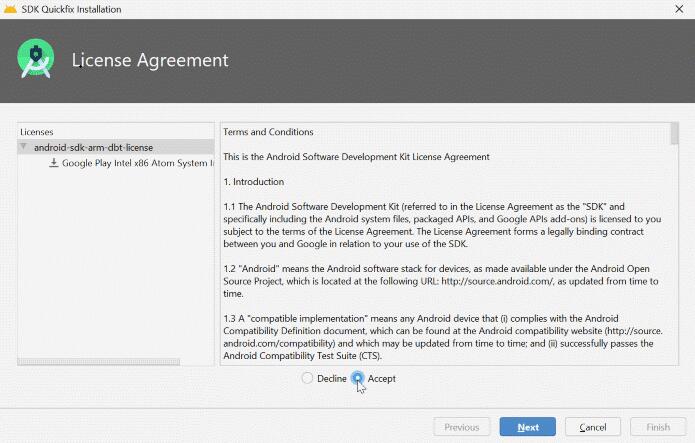Click vertical scrollbar thumb in license text

[675, 133]
